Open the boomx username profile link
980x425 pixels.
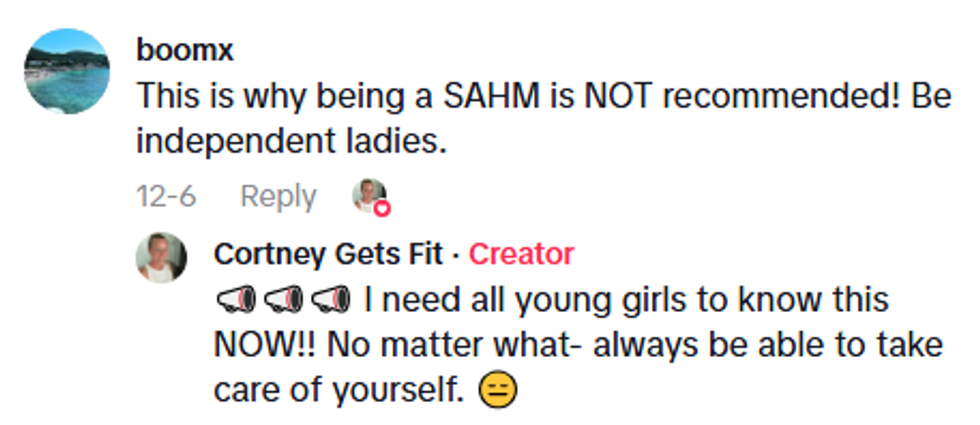(x=184, y=50)
